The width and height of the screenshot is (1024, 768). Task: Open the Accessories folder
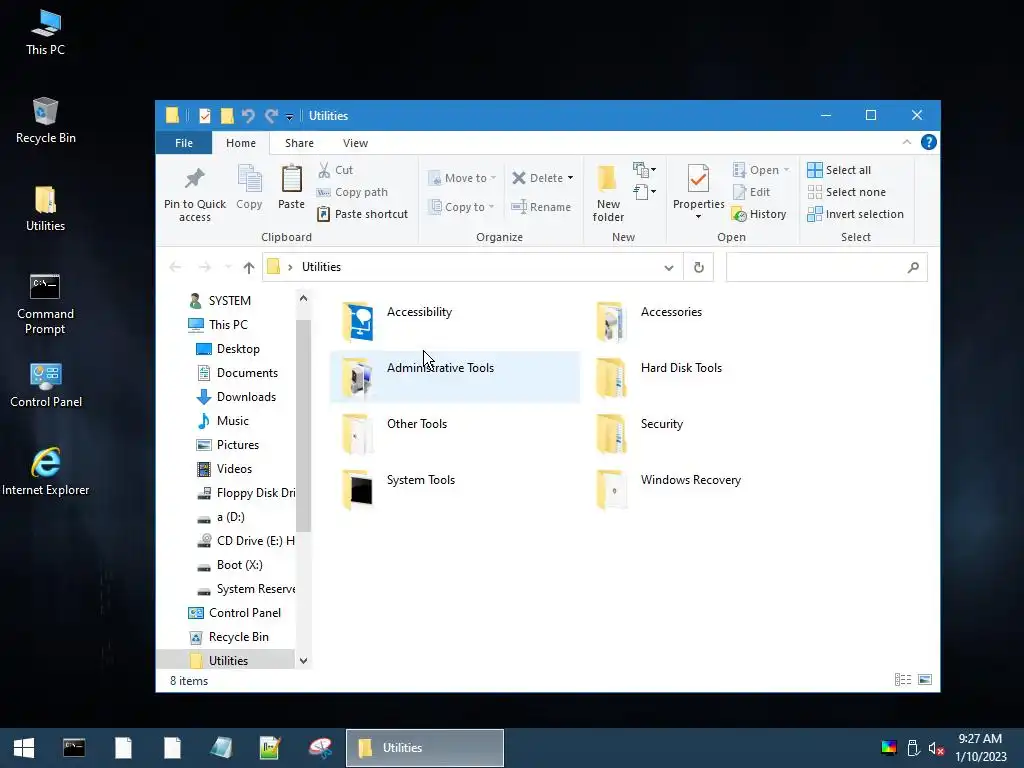click(x=650, y=321)
